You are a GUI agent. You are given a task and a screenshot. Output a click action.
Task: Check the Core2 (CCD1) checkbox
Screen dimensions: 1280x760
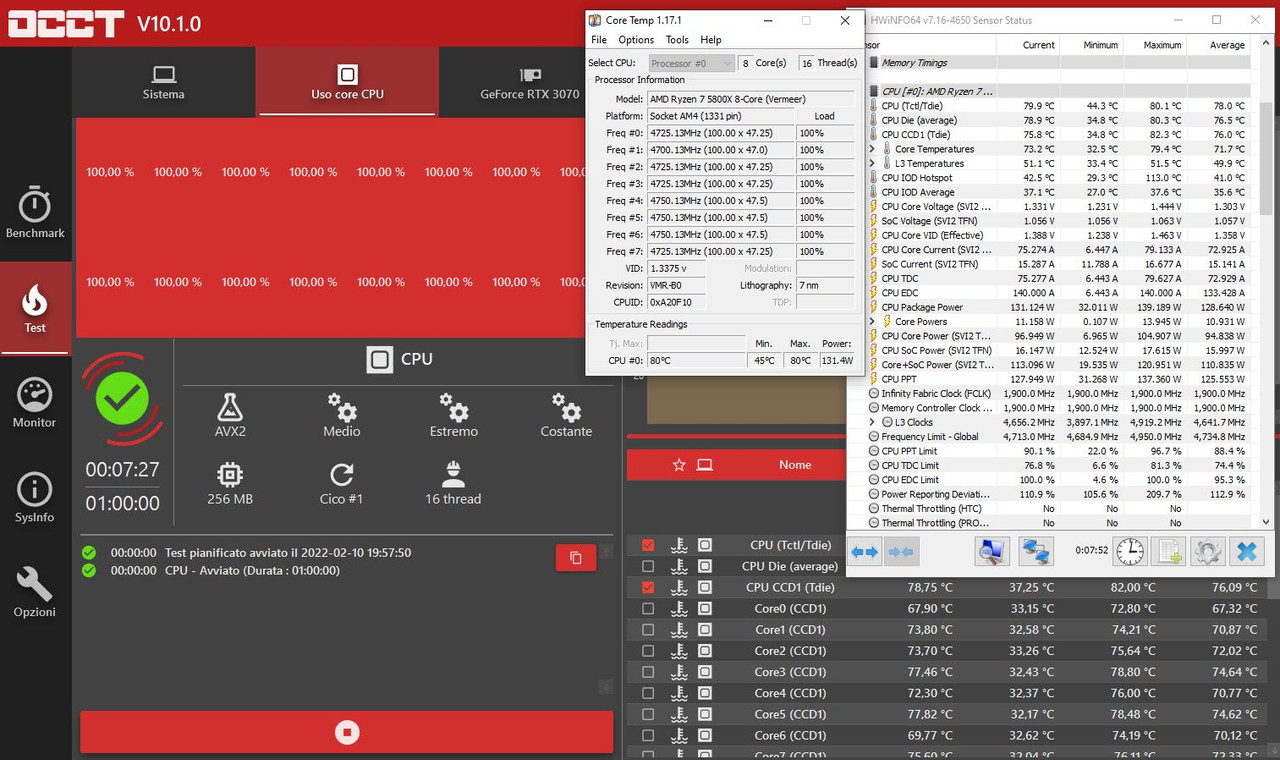coord(648,651)
